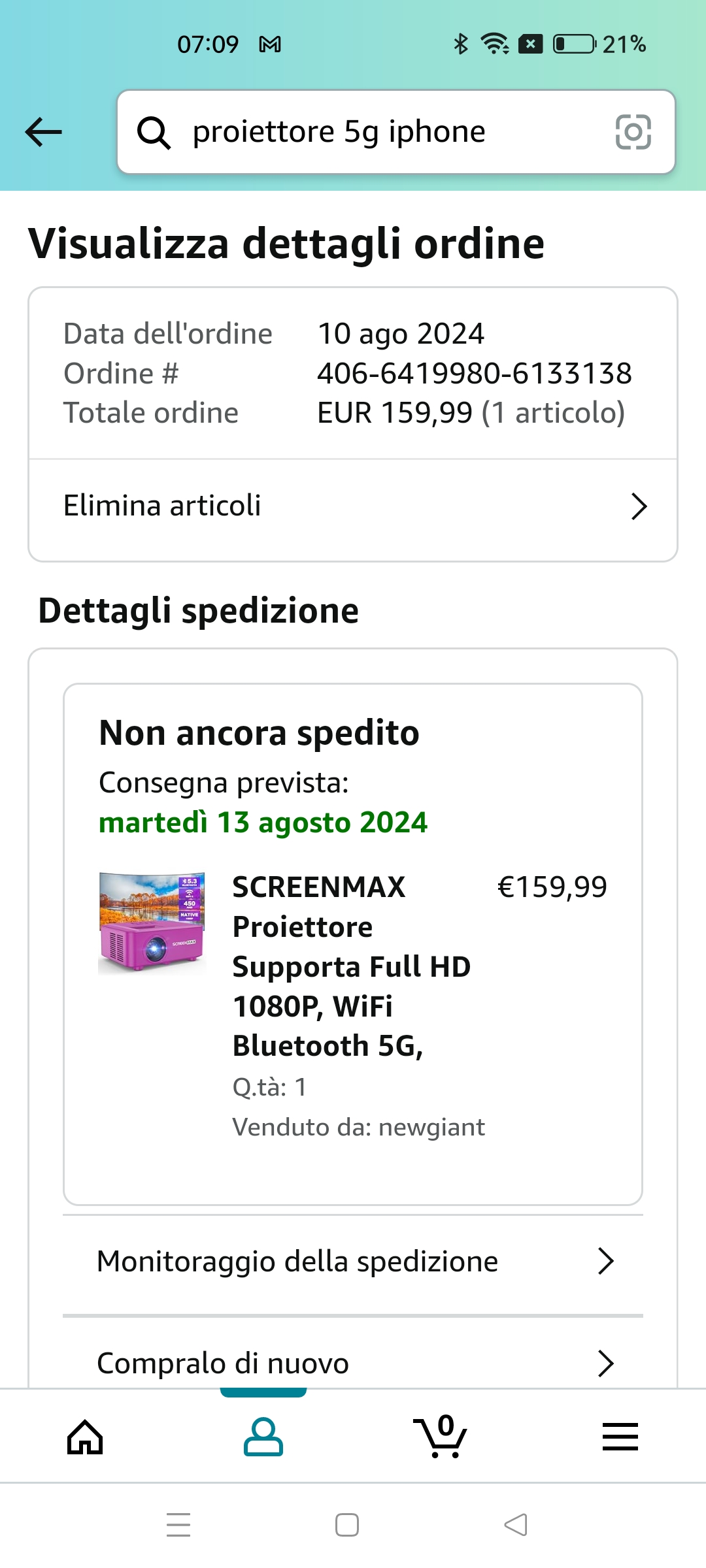This screenshot has height=1568, width=706.
Task: Tap the Gmail notification status icon
Action: [270, 44]
